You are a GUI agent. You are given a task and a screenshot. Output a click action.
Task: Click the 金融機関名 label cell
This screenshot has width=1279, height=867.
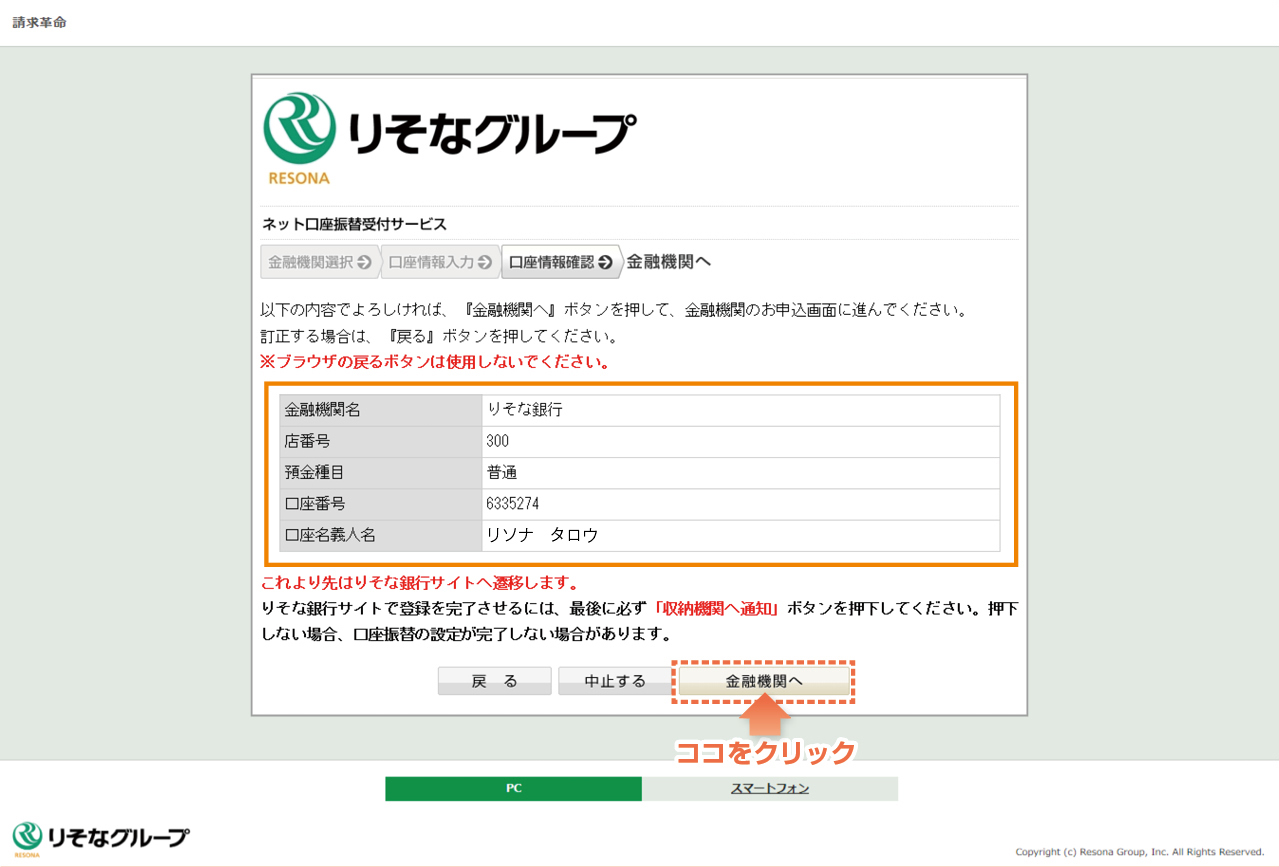tap(380, 410)
